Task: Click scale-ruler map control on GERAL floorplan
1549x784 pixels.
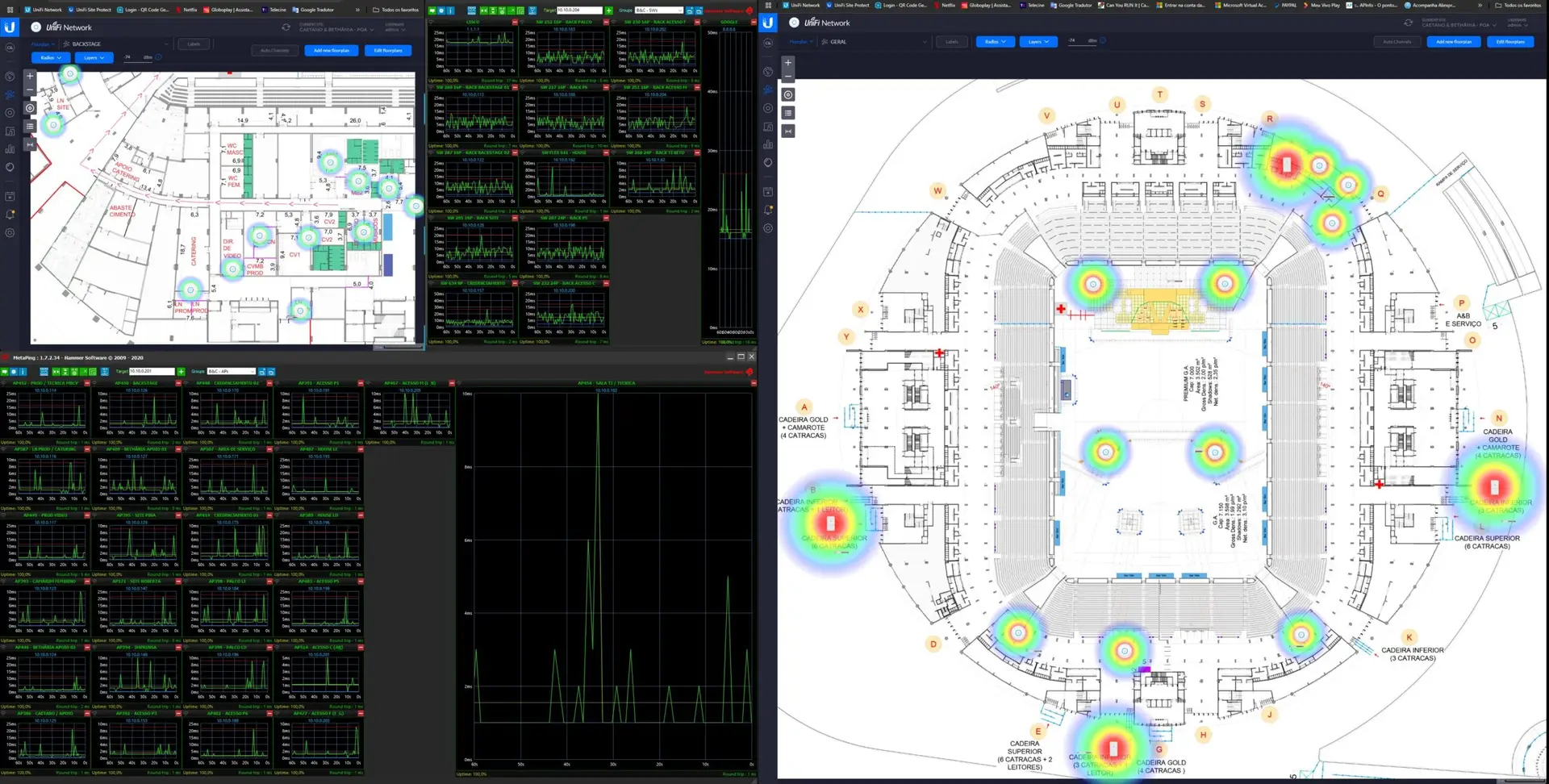Action: 788,131
